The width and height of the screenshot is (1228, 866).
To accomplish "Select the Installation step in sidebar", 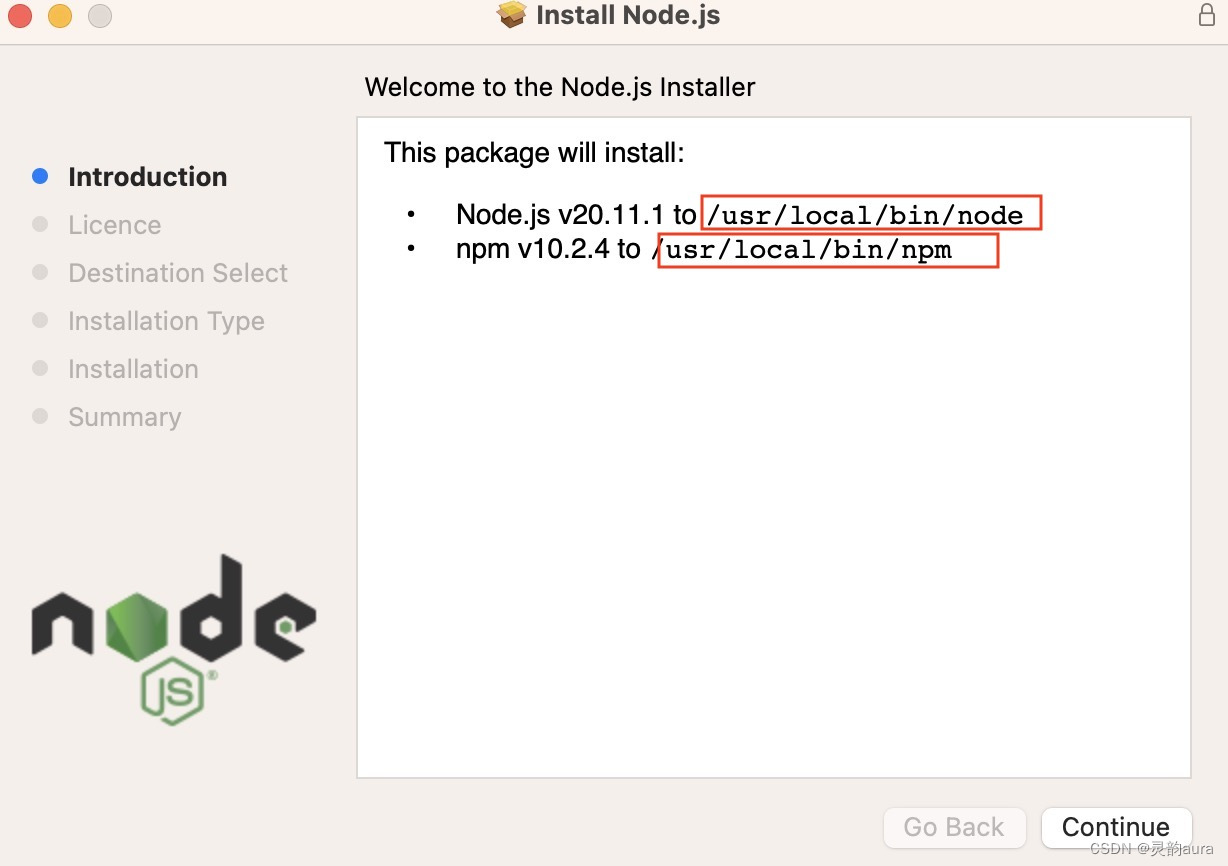I will pos(133,369).
